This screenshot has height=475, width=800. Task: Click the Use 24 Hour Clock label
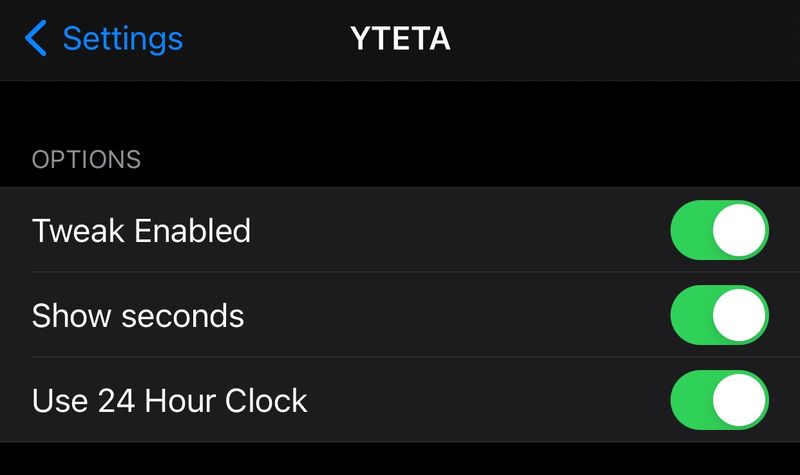169,401
